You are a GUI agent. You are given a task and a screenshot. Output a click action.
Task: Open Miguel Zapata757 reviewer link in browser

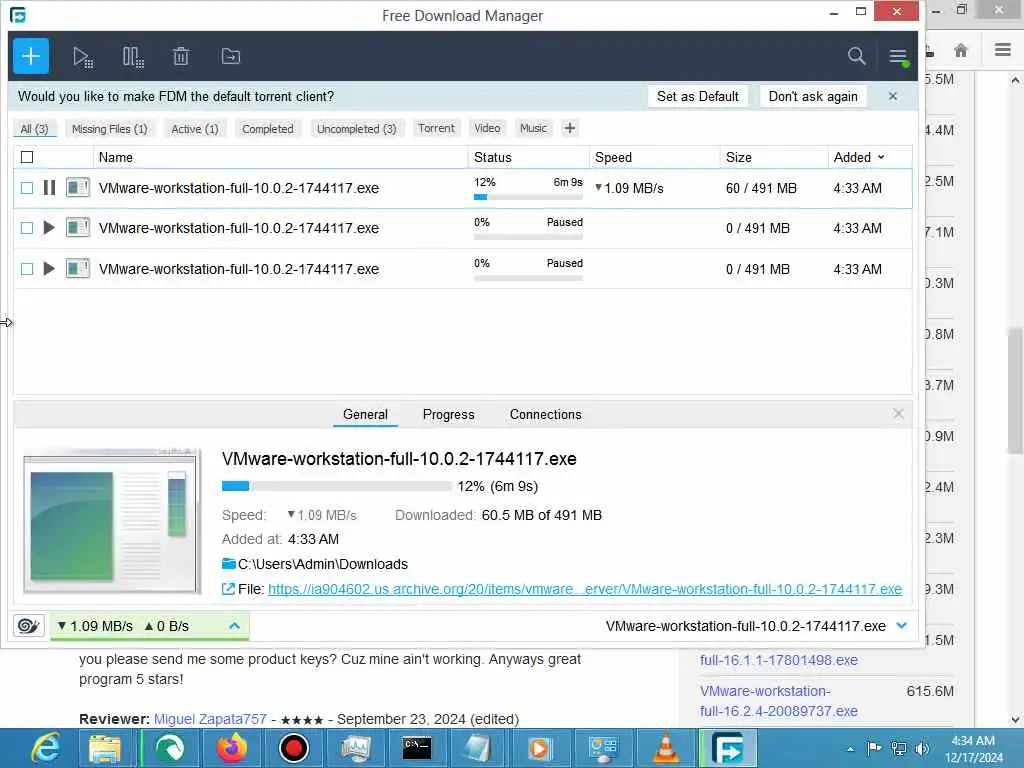(210, 718)
